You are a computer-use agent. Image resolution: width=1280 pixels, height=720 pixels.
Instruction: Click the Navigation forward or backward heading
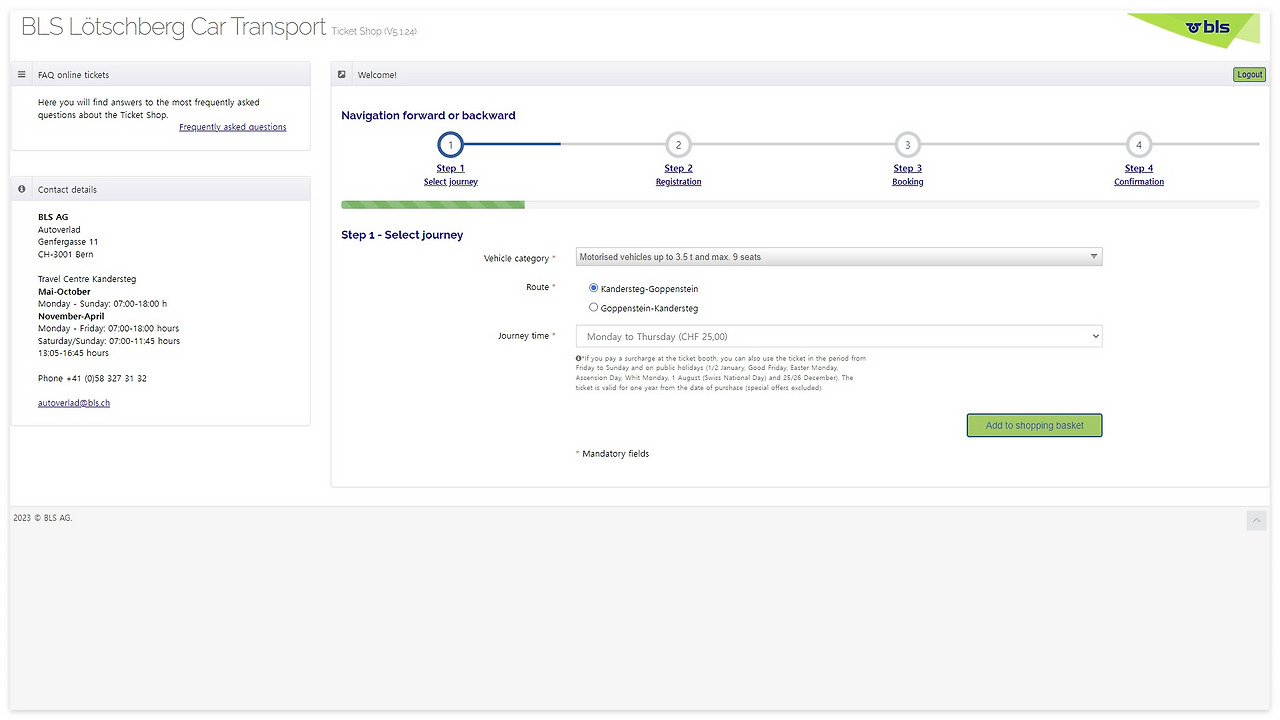tap(428, 115)
